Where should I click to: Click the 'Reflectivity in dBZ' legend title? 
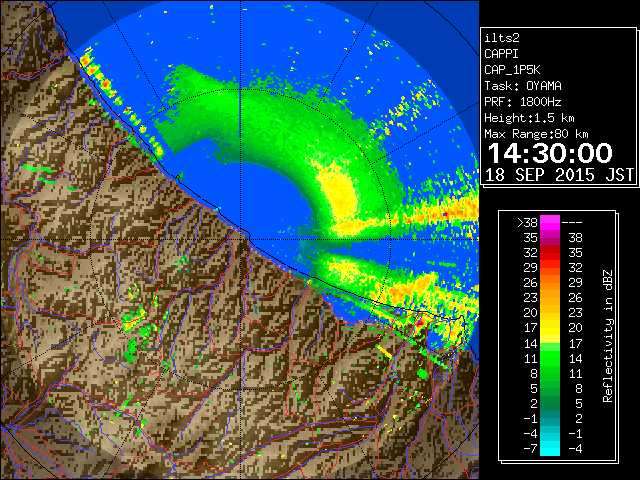pos(608,336)
